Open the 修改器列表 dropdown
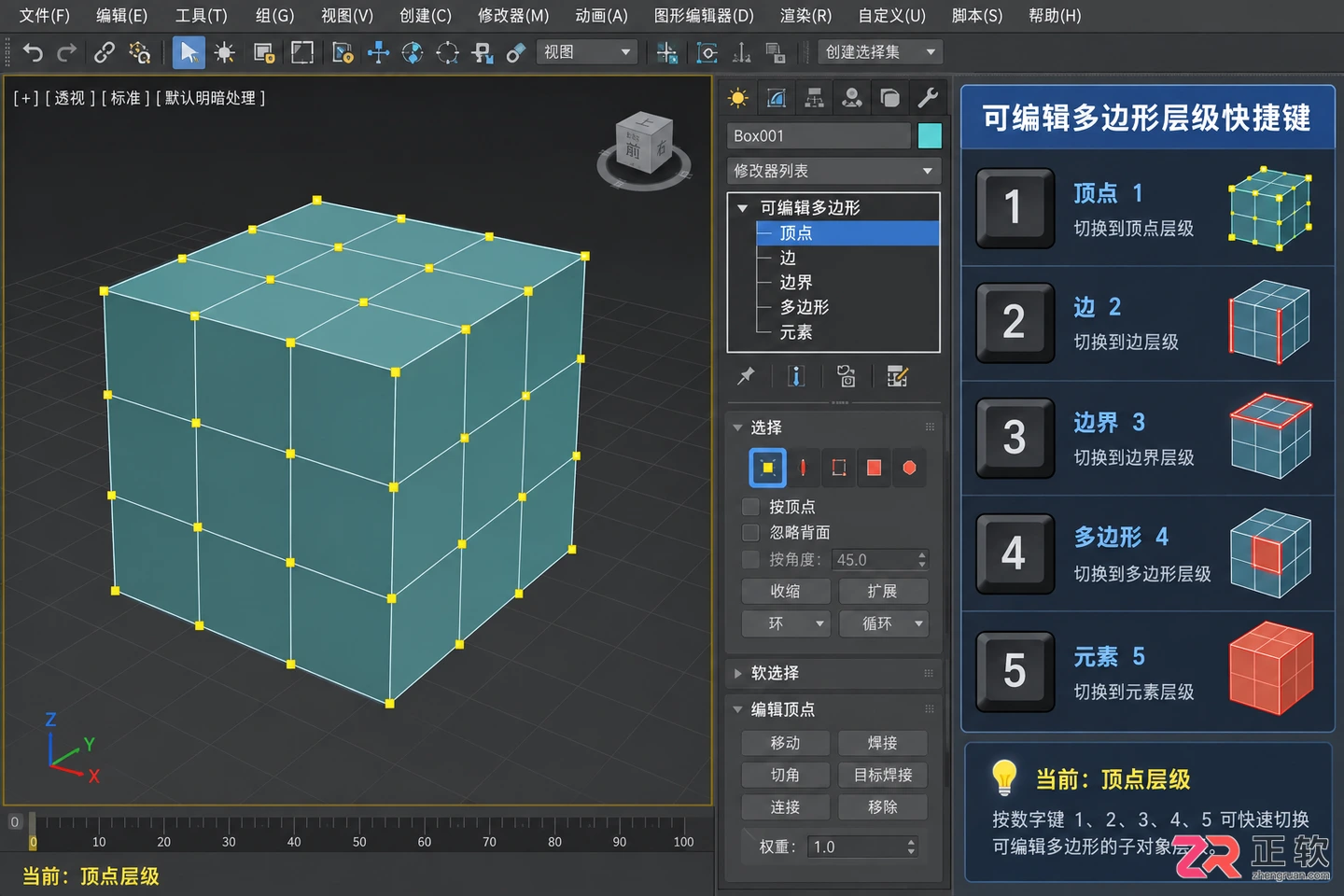Screen dimensions: 1344x896 click(x=833, y=171)
